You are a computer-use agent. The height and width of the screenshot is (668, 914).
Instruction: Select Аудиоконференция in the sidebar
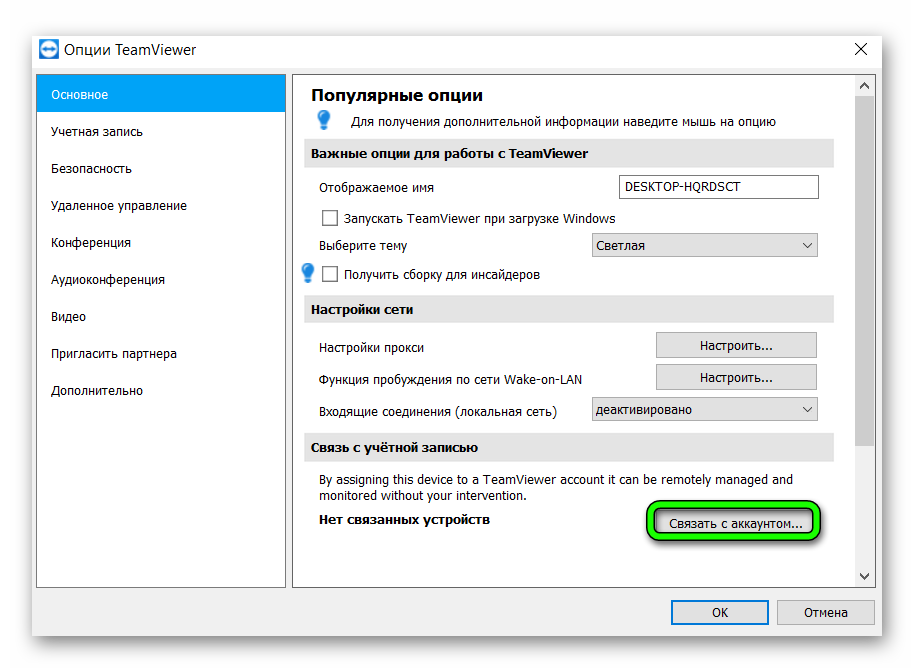coord(161,279)
